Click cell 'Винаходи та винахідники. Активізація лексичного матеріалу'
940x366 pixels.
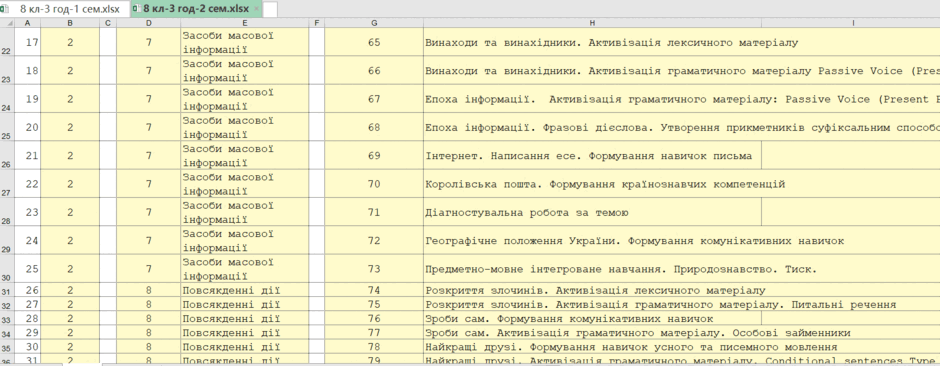pyautogui.click(x=592, y=42)
